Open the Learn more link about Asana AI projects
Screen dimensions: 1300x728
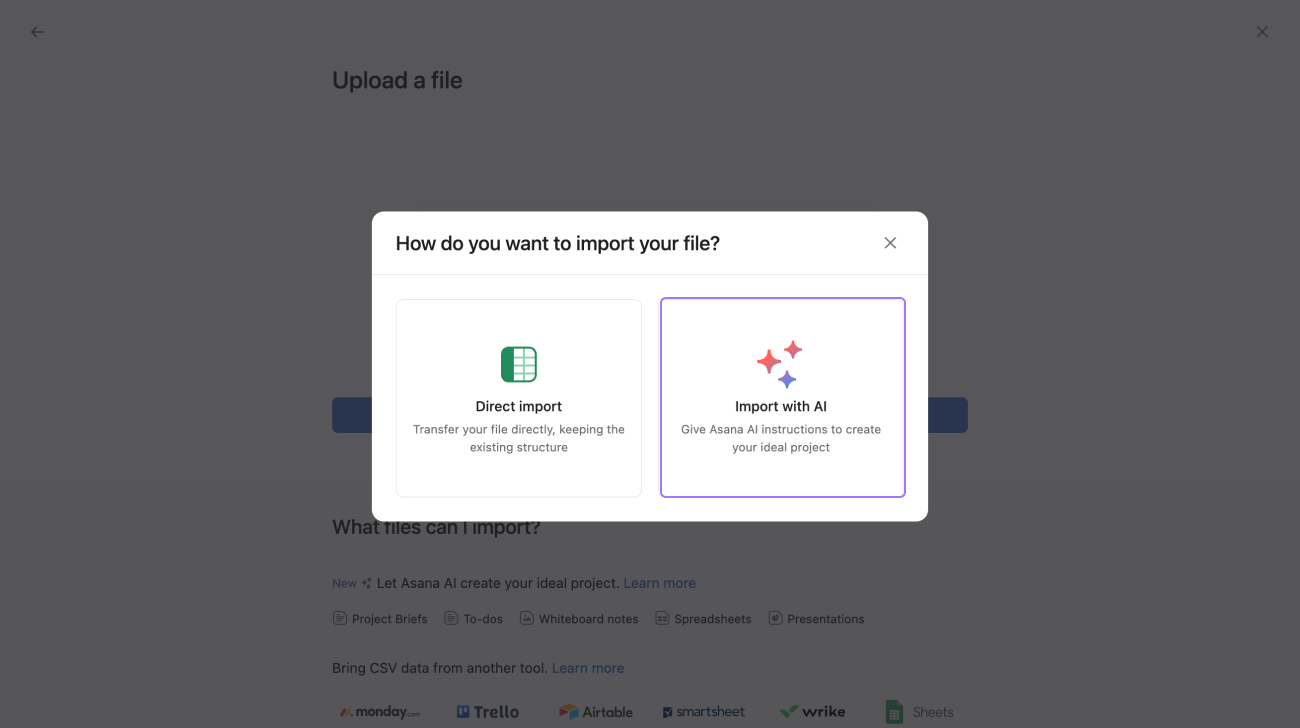pos(659,583)
